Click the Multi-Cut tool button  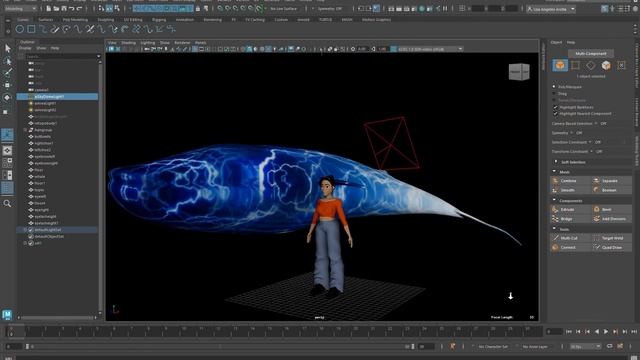pos(570,238)
